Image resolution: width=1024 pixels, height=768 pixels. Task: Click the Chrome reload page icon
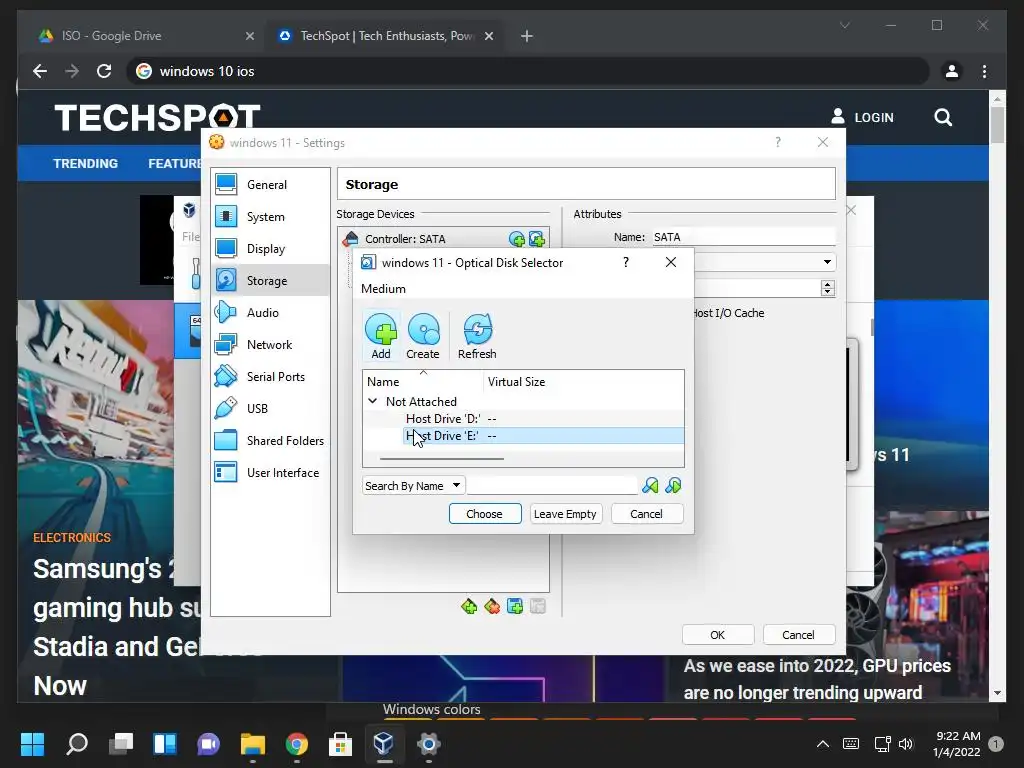(104, 71)
